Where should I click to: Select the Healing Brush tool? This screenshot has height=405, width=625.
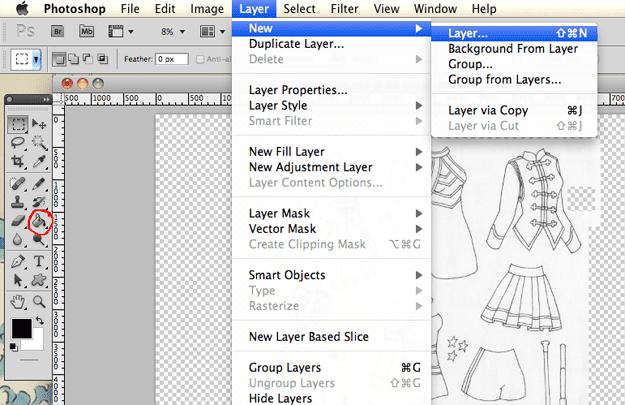pyautogui.click(x=18, y=184)
